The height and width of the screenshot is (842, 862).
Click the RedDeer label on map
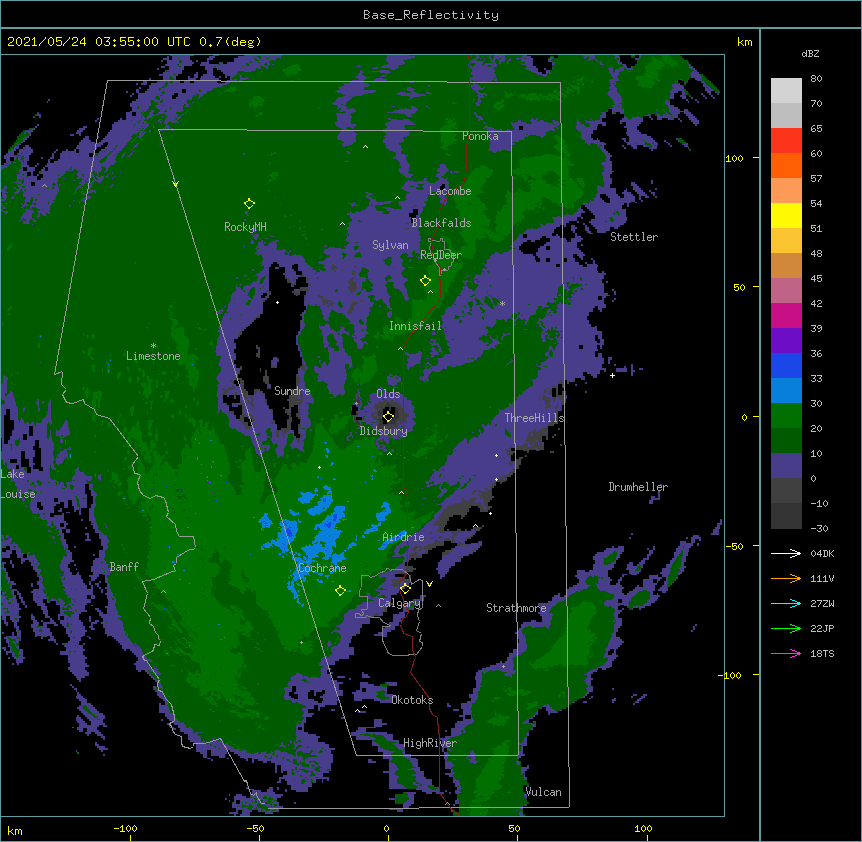pyautogui.click(x=440, y=255)
